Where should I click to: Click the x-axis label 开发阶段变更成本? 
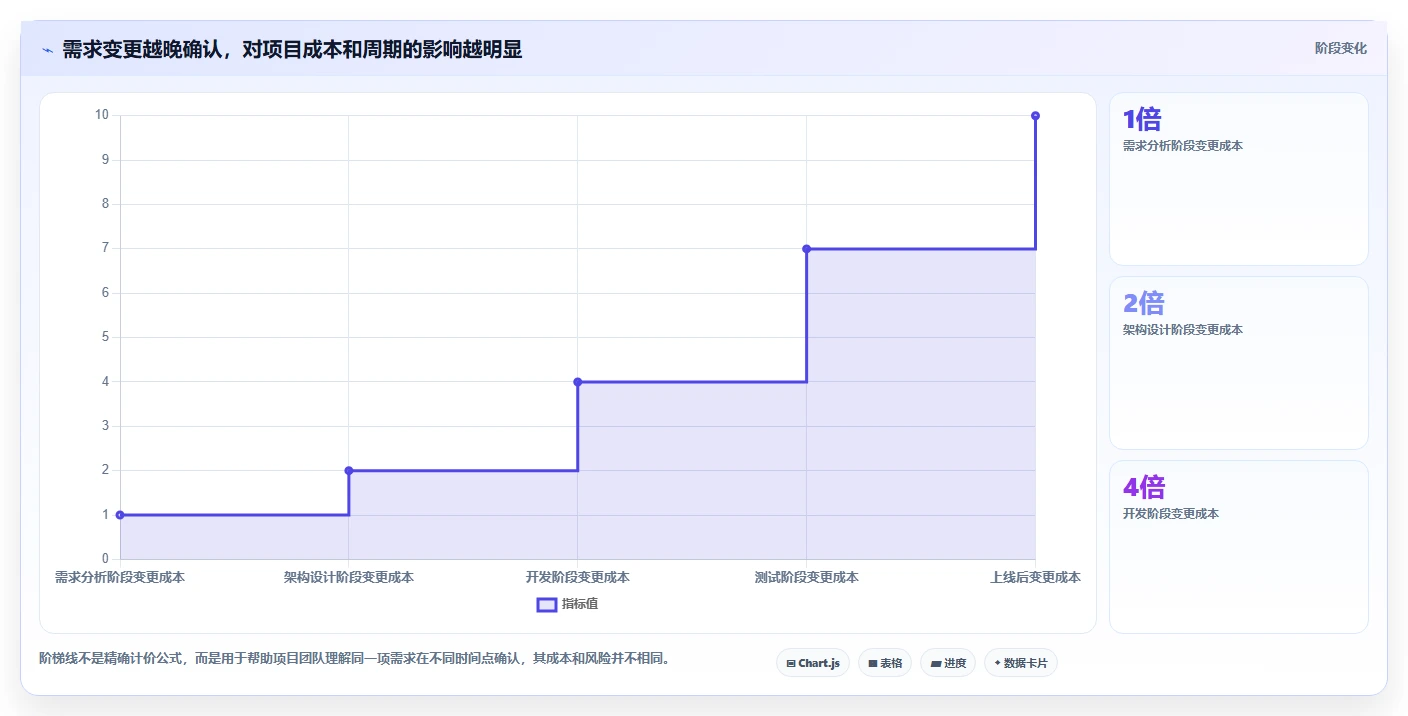[x=578, y=578]
